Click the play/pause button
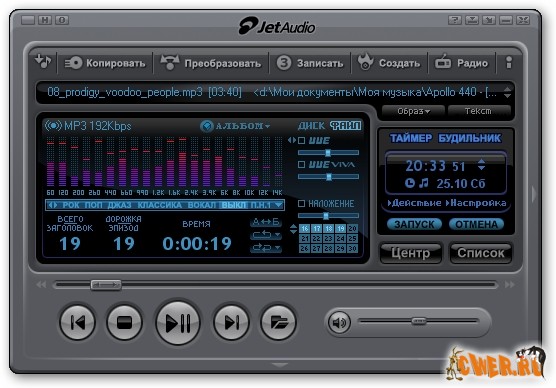The height and width of the screenshot is (388, 556). pos(178,322)
